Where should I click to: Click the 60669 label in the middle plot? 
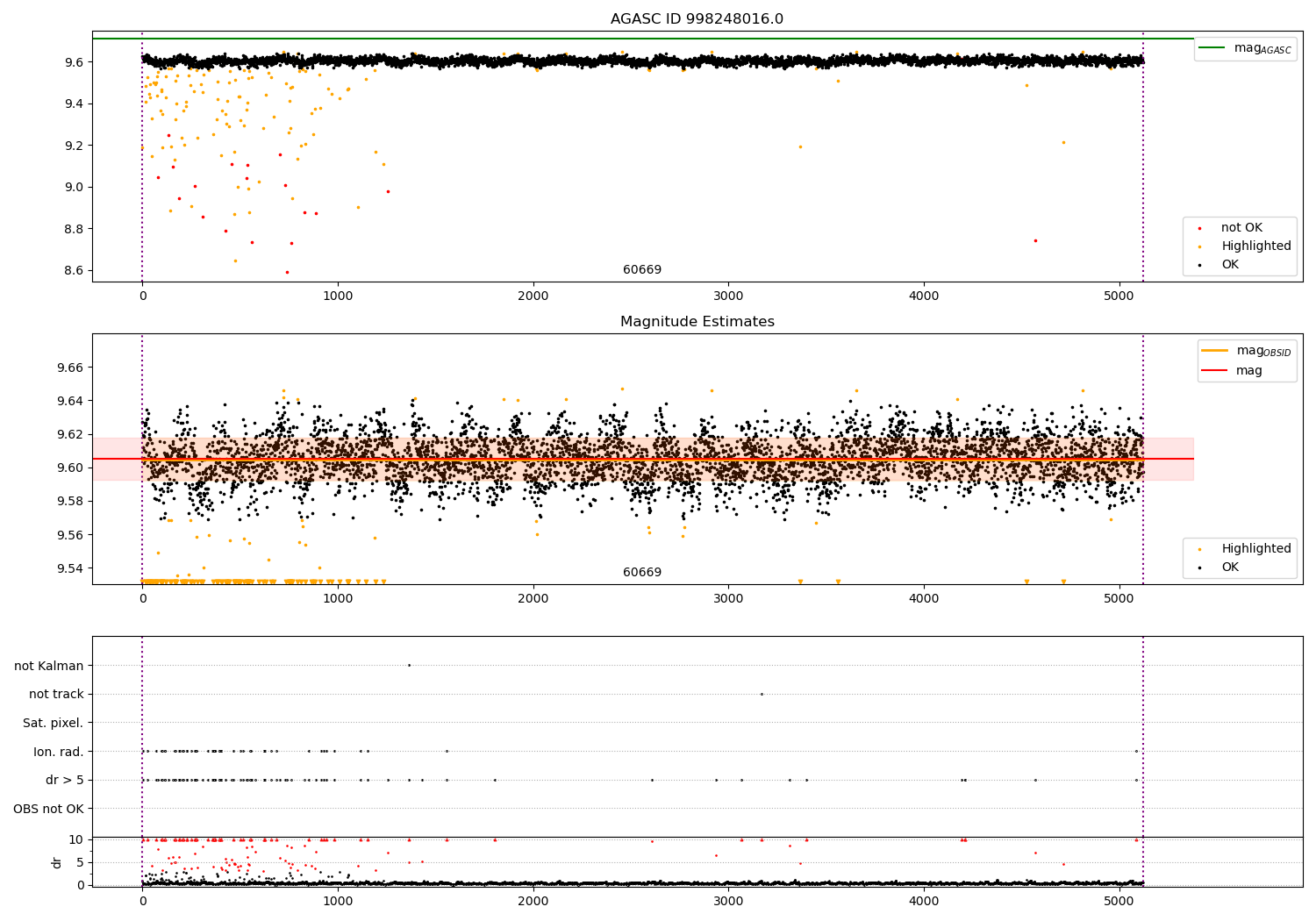click(642, 573)
